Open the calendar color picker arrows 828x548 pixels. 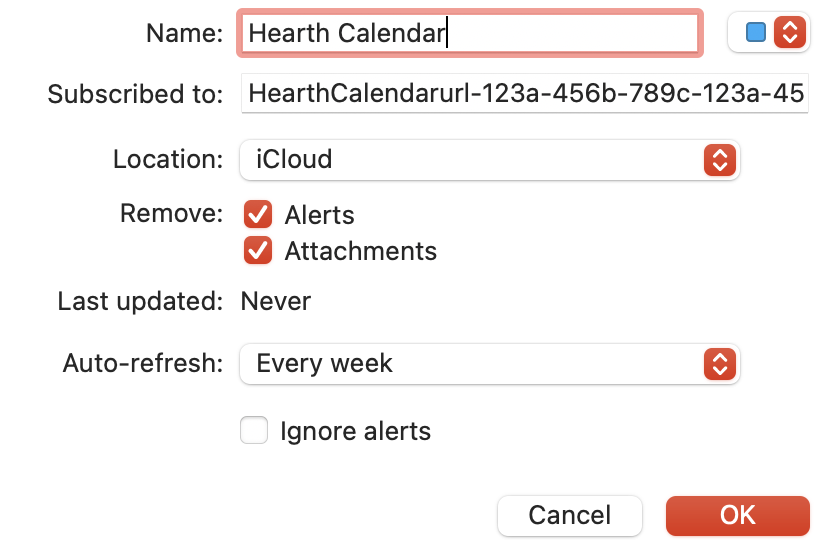click(789, 33)
